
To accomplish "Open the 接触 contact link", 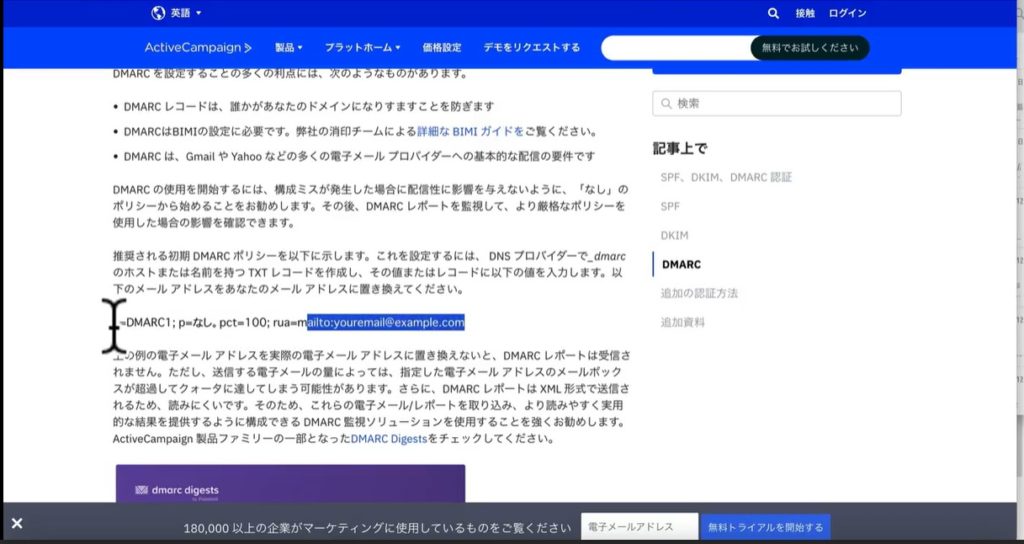I will click(805, 14).
